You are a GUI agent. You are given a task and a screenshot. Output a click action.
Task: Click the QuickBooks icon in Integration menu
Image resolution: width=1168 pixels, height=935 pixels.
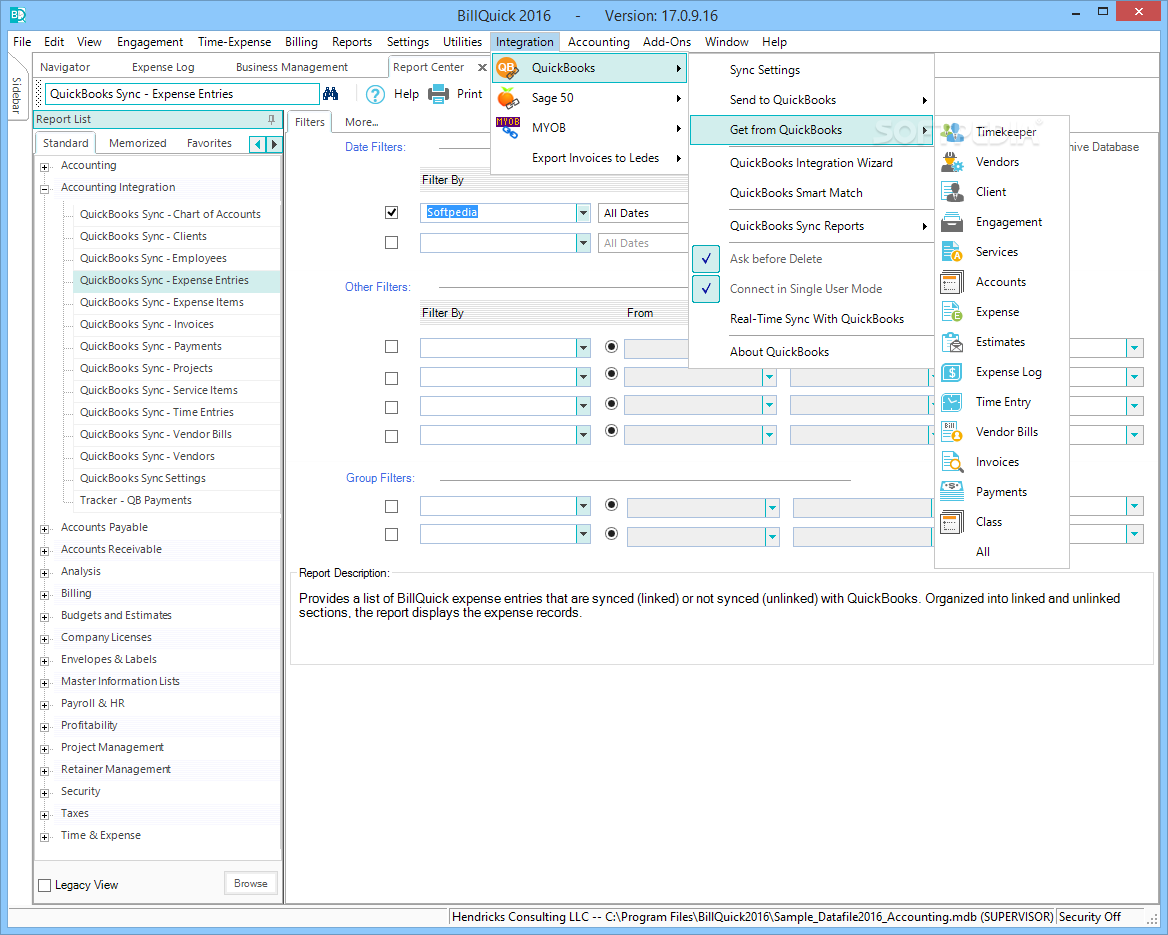[507, 68]
